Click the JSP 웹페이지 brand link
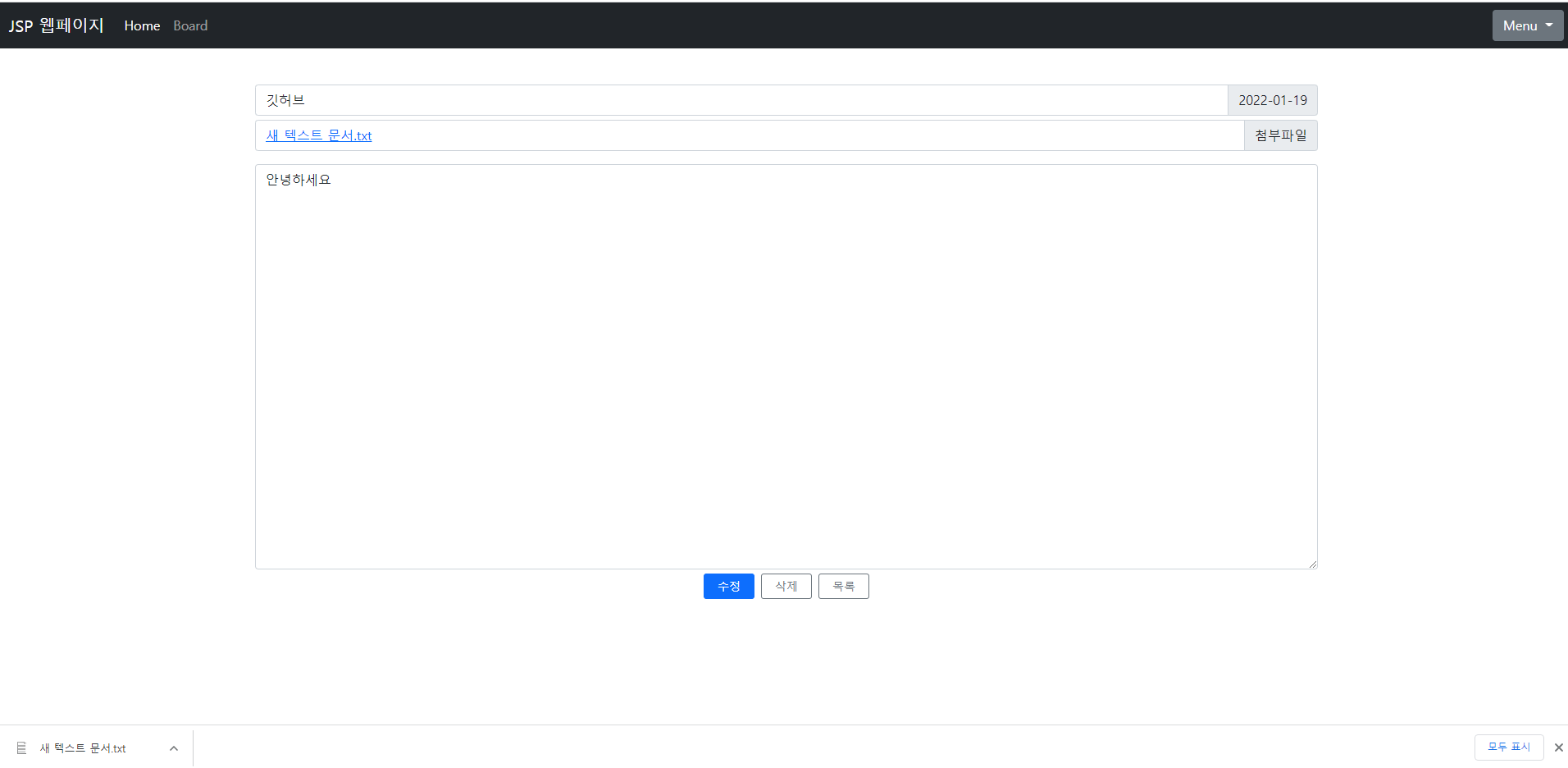Screen dimensions: 1568x768 pos(54,25)
